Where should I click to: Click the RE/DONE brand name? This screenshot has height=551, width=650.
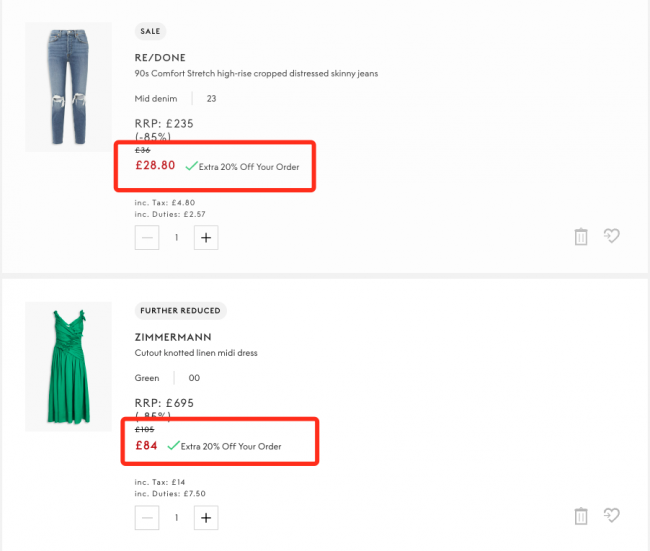[x=160, y=58]
